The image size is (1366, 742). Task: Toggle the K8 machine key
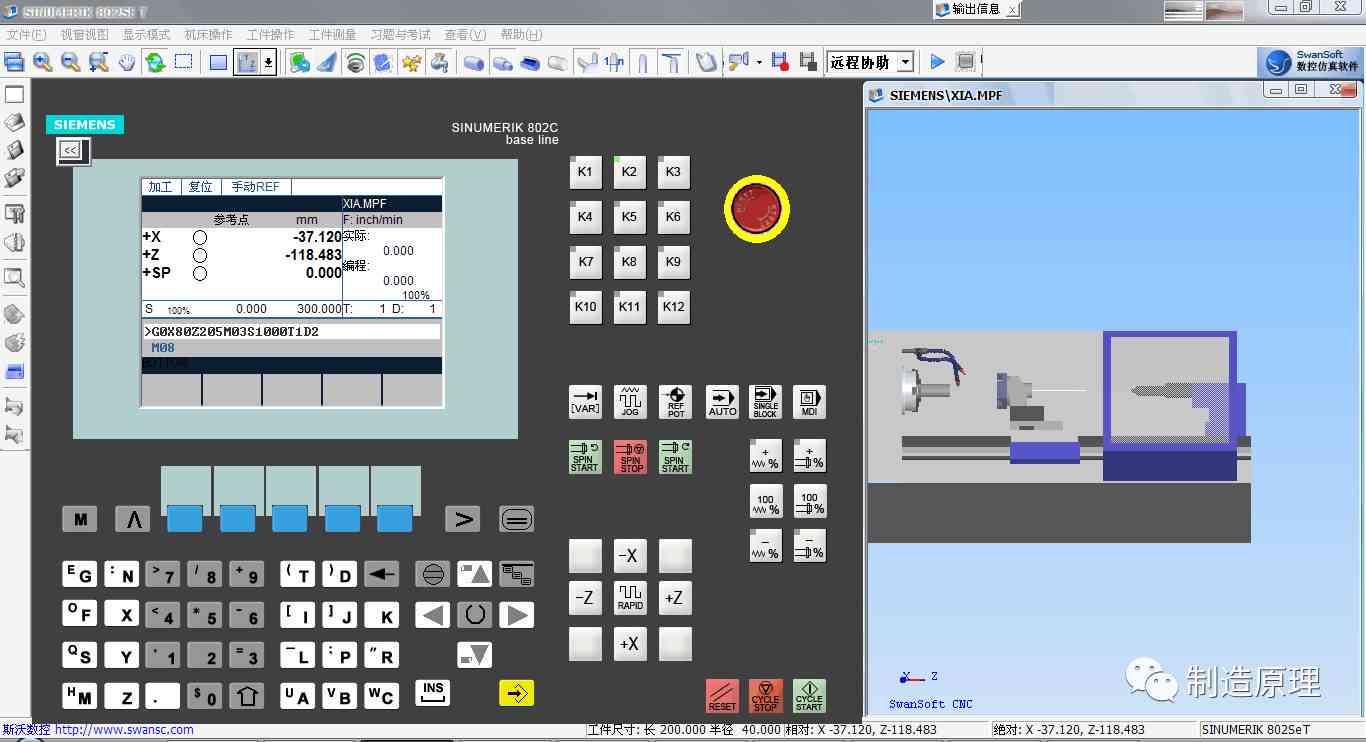629,261
